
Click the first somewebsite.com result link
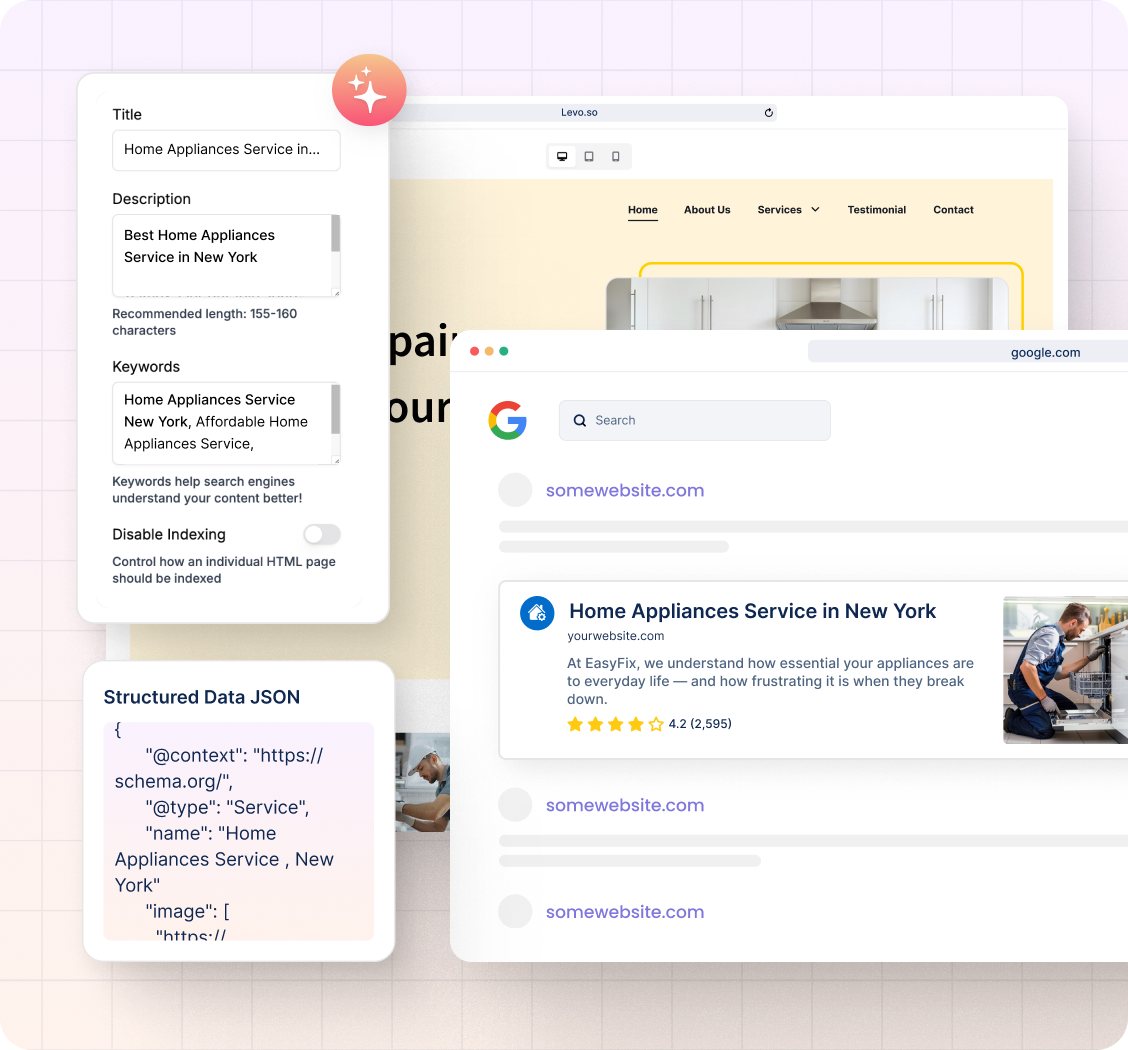(624, 490)
